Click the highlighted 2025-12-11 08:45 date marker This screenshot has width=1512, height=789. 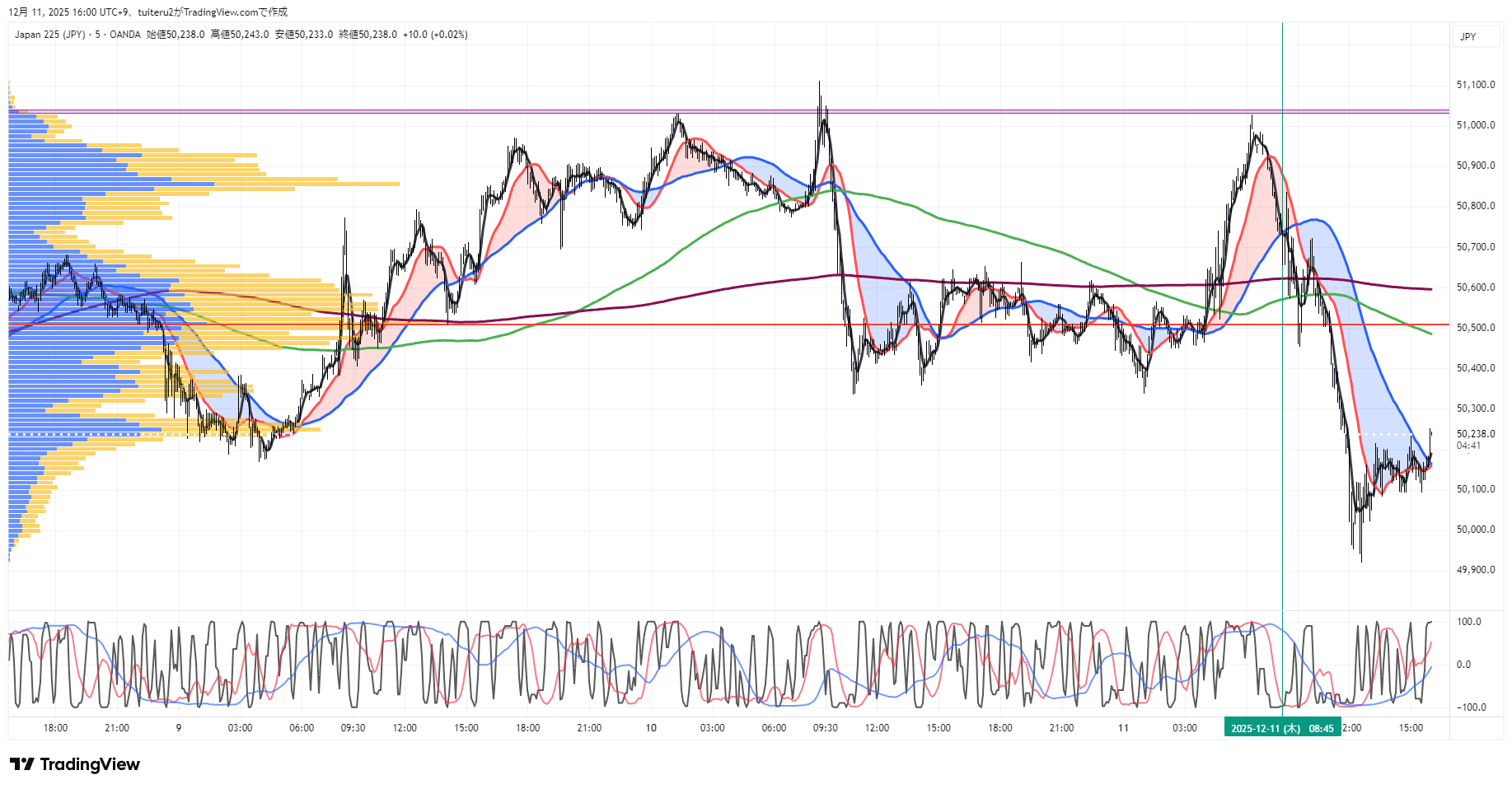(1282, 728)
